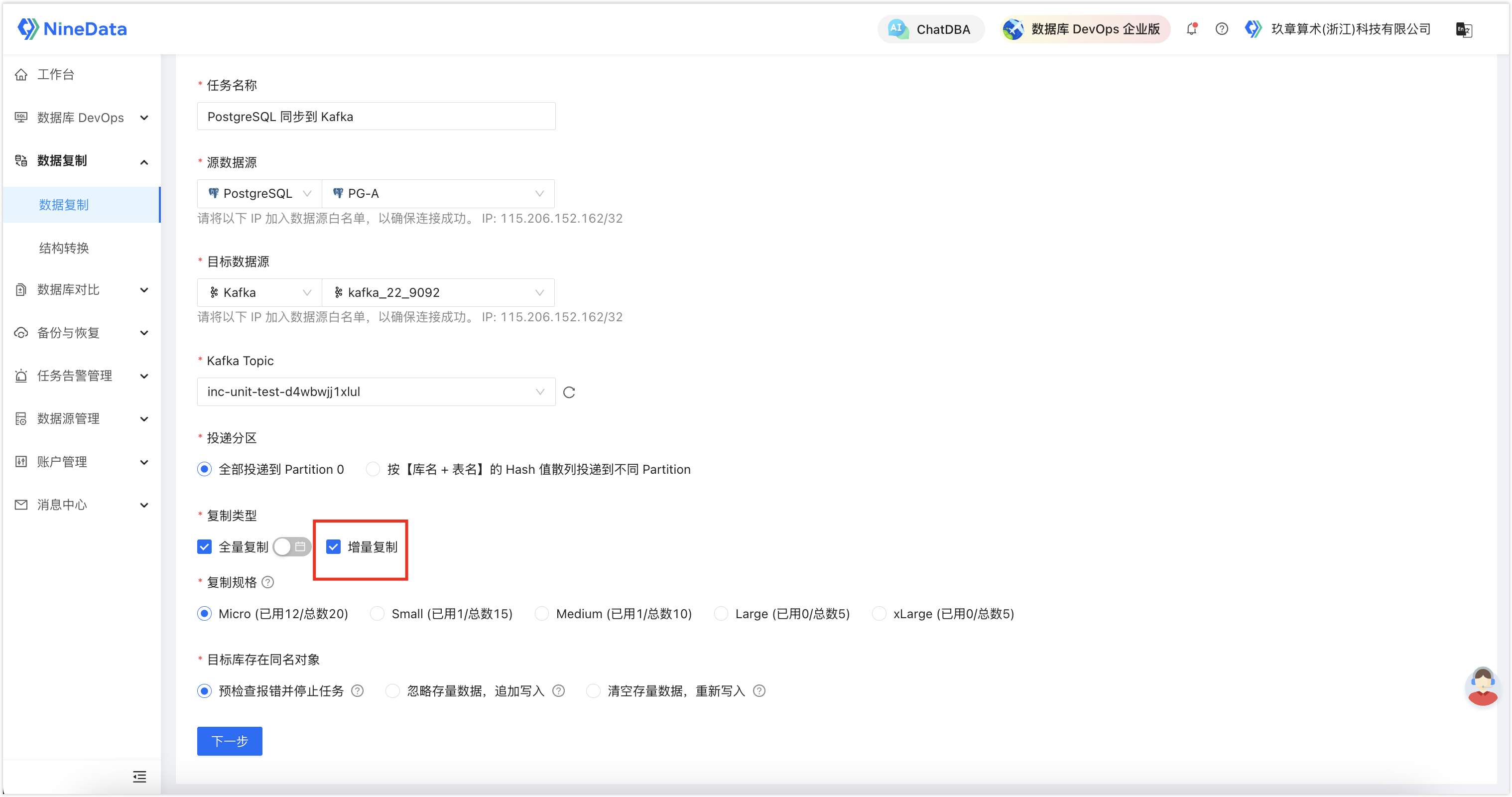
Task: Toggle the scheduled start switch for 全量复制
Action: 292,547
